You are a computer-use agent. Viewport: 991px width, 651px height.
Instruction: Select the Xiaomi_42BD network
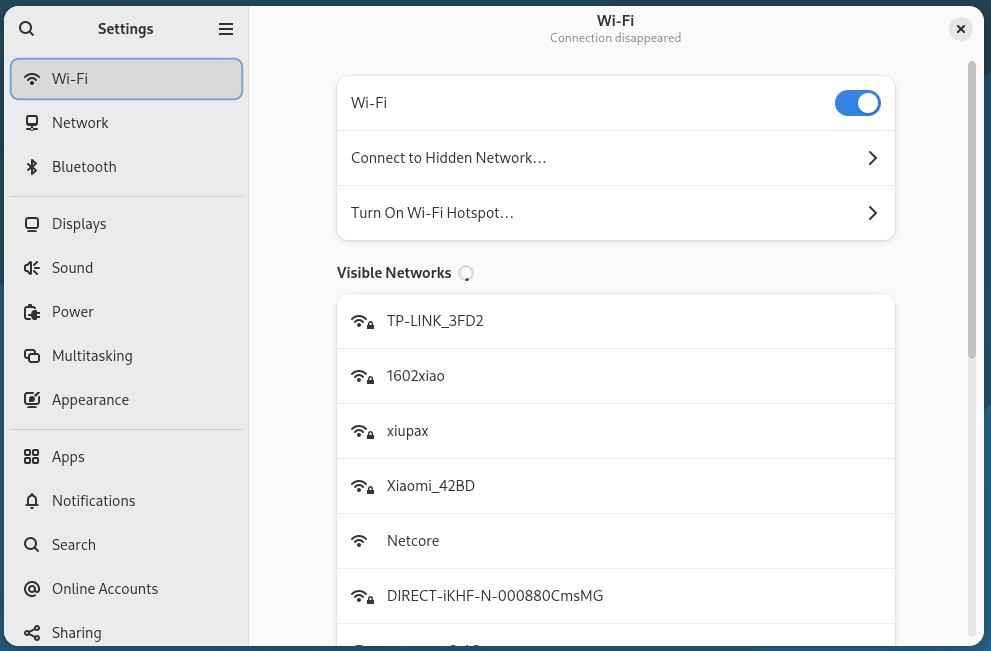[x=431, y=486]
